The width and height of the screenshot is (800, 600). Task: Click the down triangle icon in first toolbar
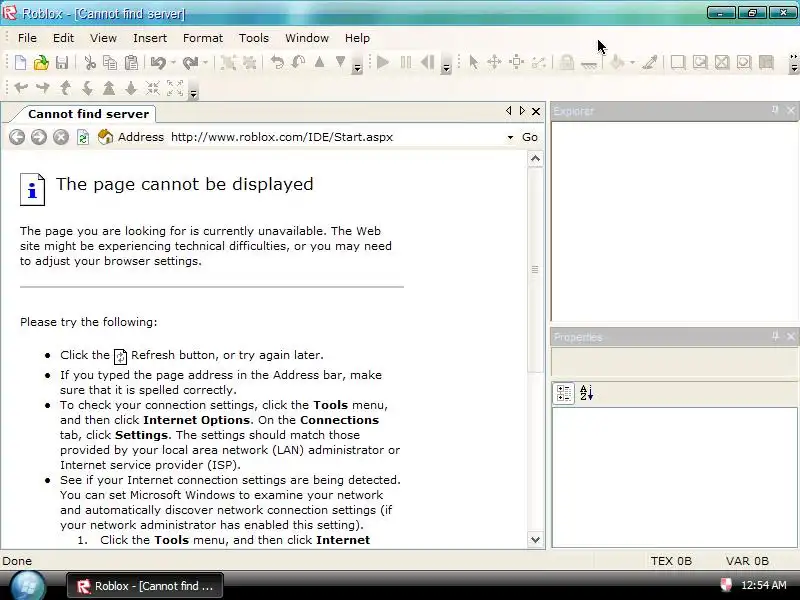click(340, 62)
